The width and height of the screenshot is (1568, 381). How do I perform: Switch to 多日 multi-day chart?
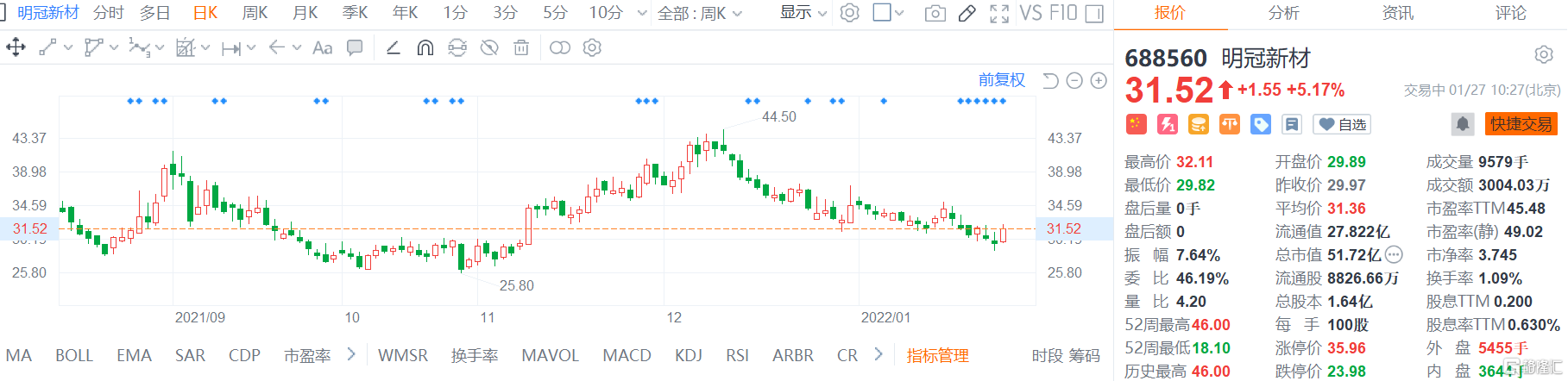[x=155, y=13]
